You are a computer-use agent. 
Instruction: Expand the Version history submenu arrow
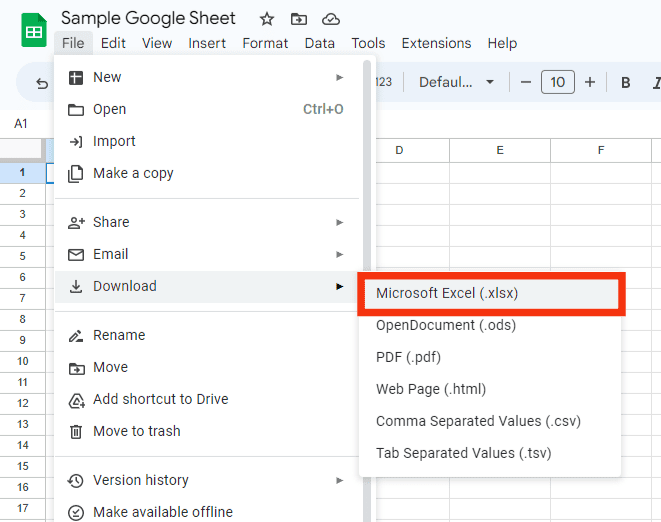coord(339,480)
